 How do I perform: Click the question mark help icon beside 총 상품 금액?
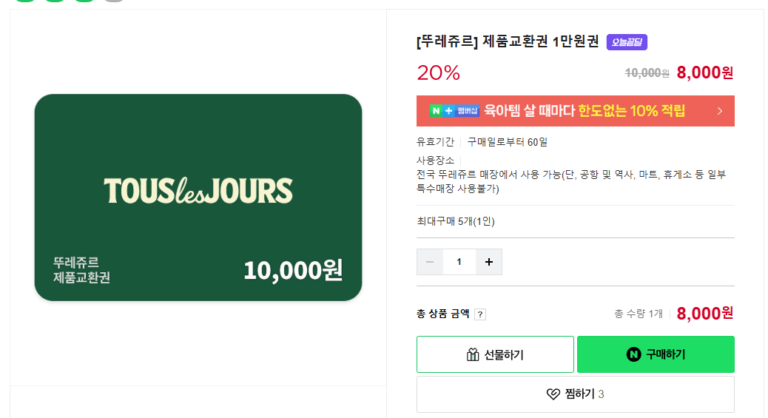(480, 314)
